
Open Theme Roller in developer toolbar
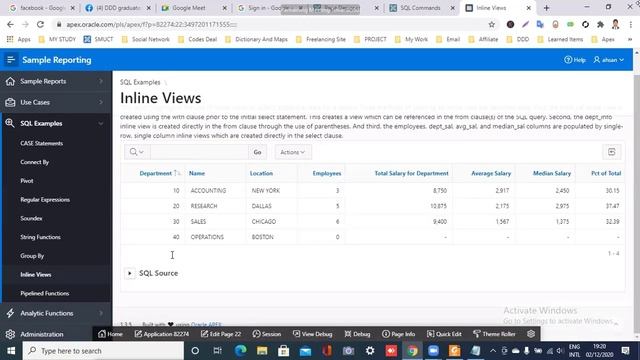(493, 334)
